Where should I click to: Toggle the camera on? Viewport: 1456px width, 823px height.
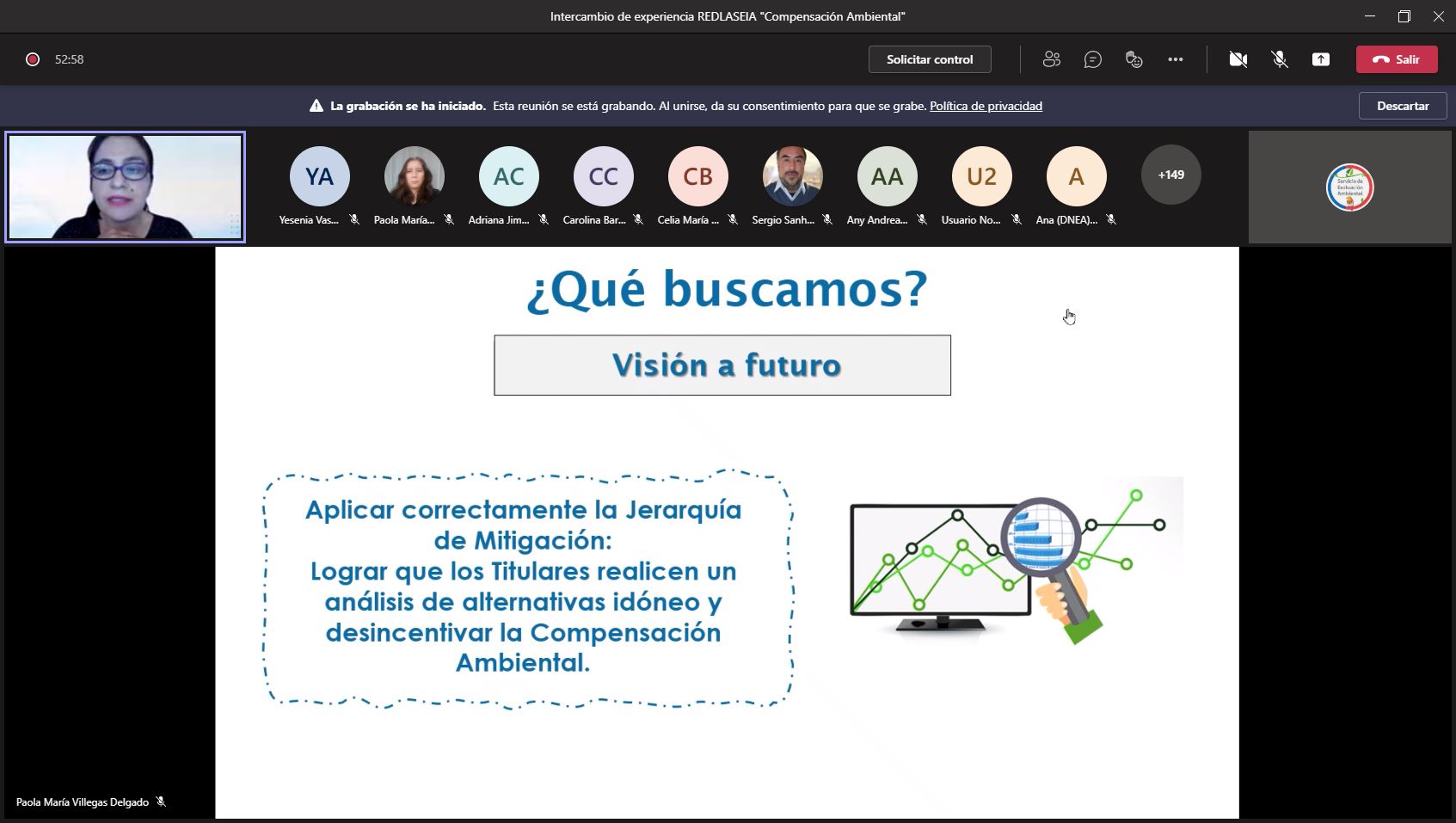1238,59
